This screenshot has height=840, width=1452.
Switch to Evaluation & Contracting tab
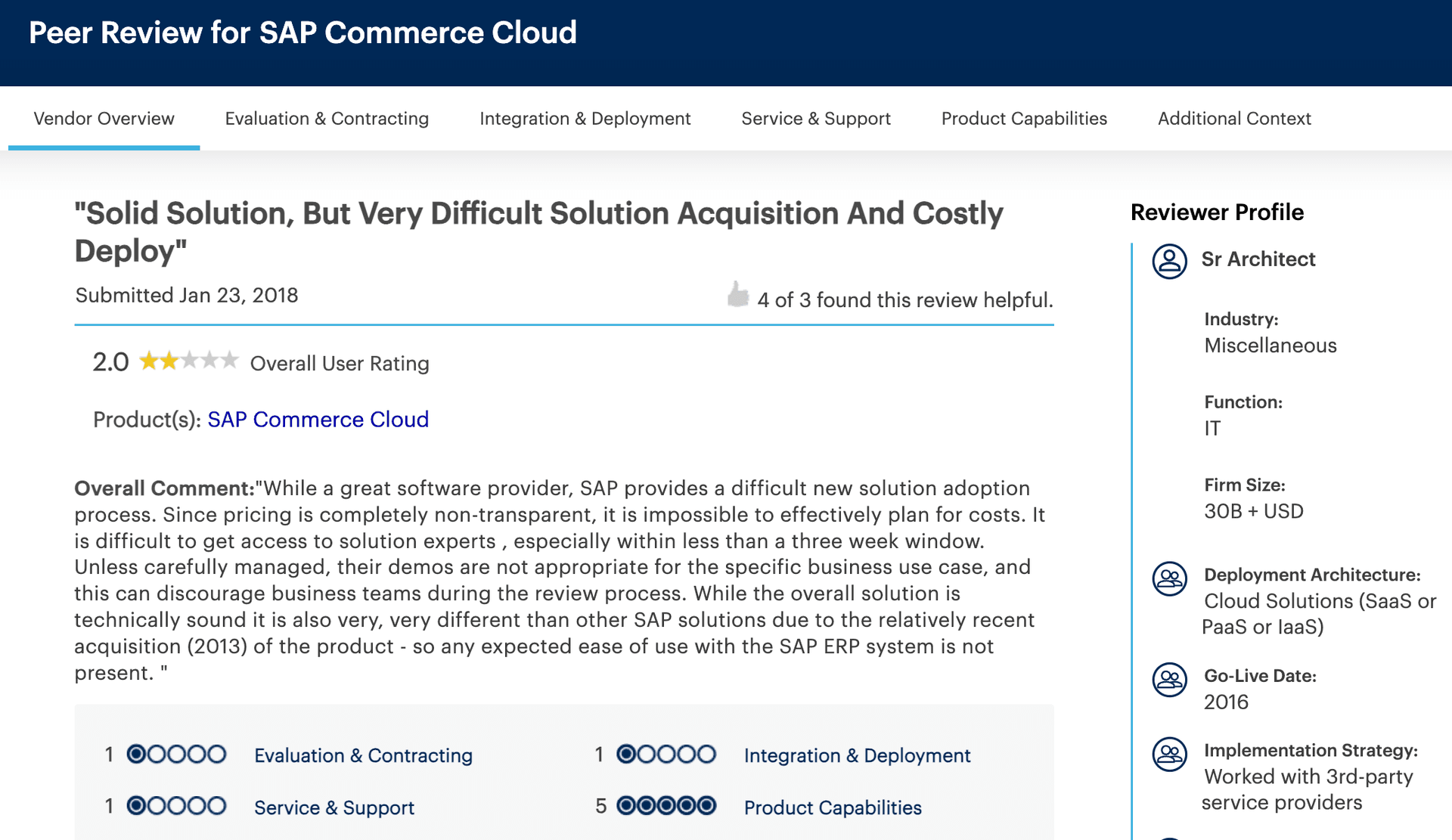327,119
